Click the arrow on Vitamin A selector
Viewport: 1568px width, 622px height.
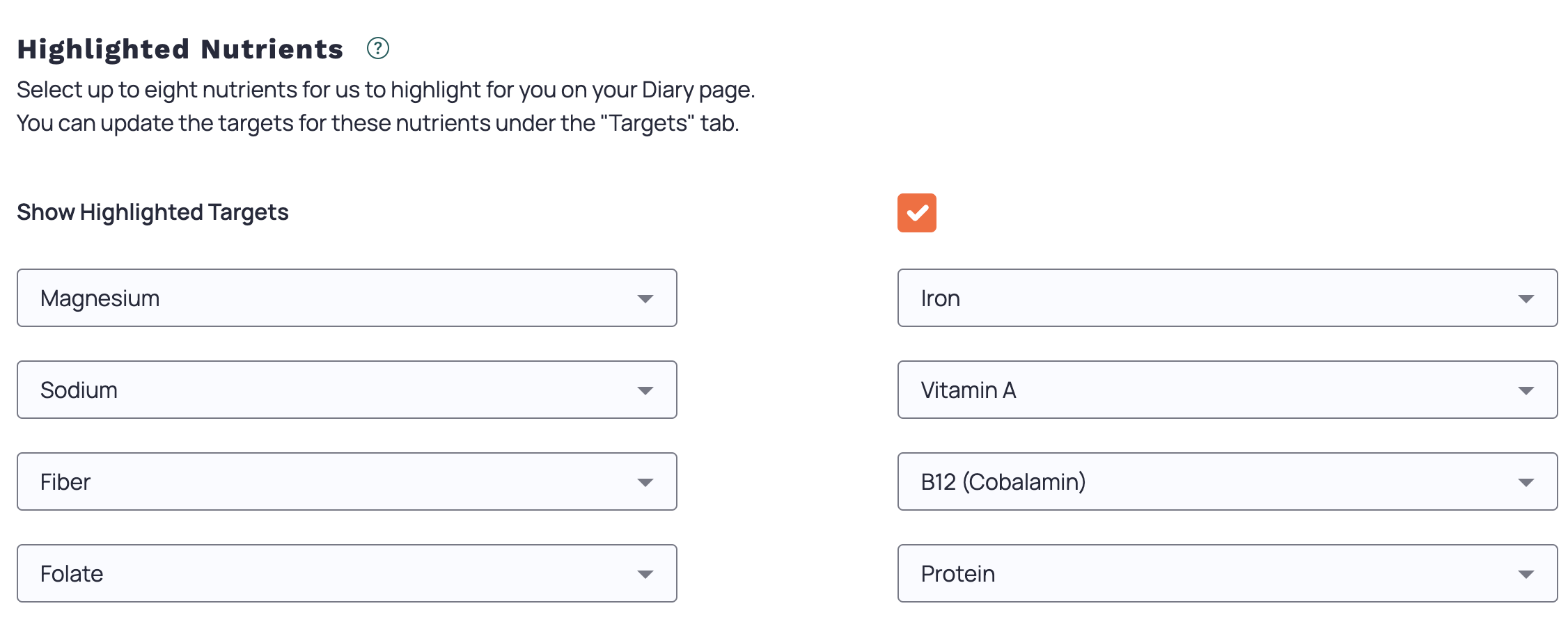[x=1526, y=391]
